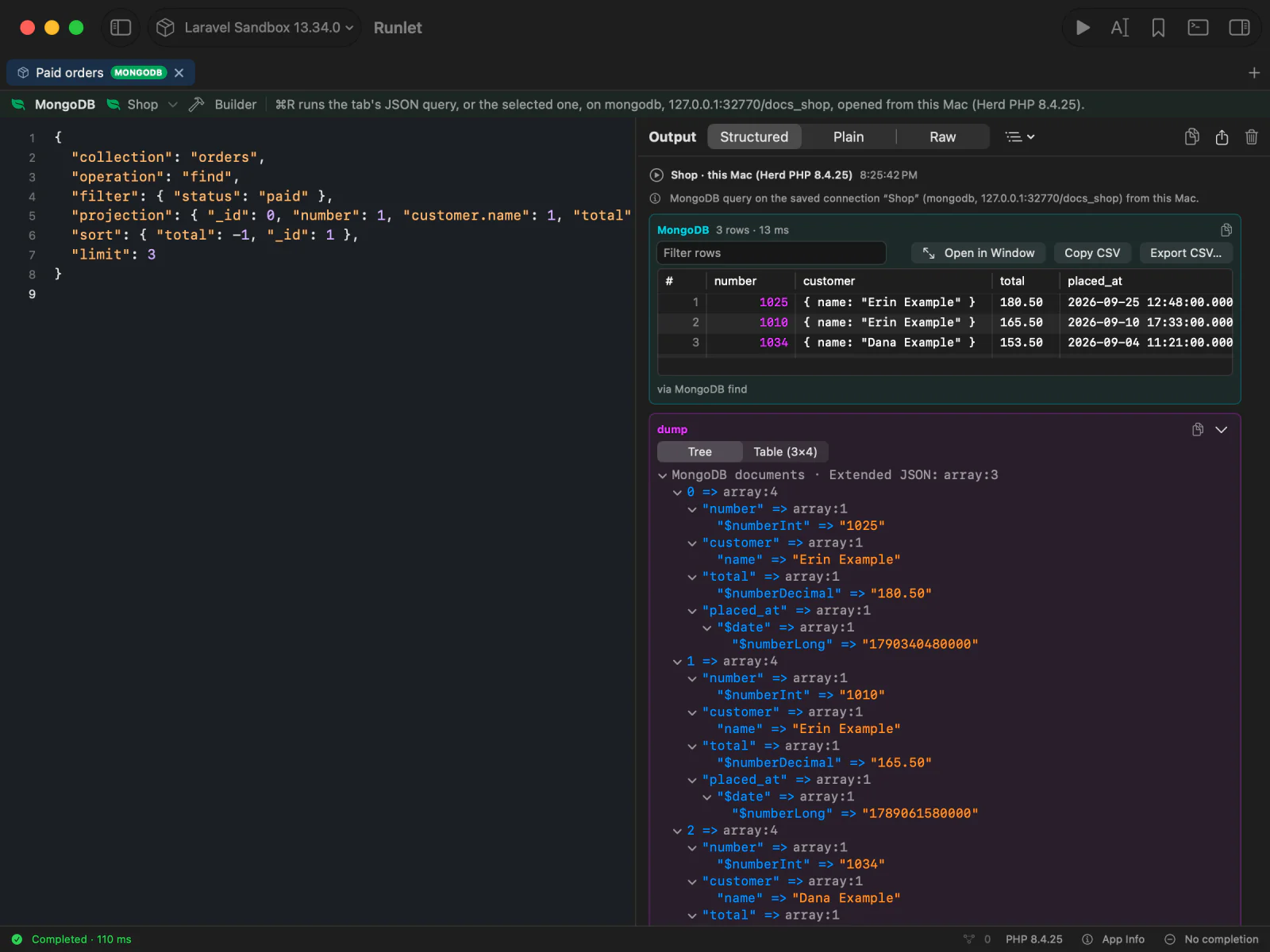
Task: Collapse document 0 array node
Action: tap(677, 493)
